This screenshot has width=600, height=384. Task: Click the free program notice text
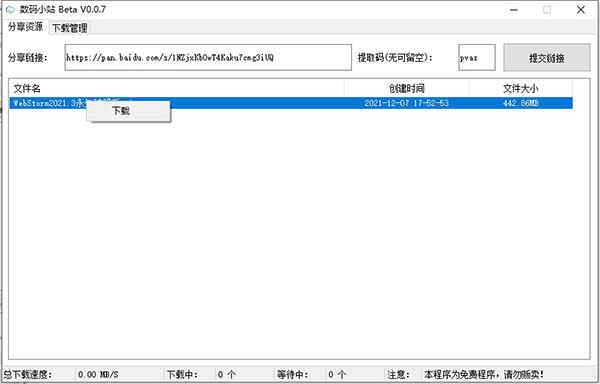click(x=484, y=374)
